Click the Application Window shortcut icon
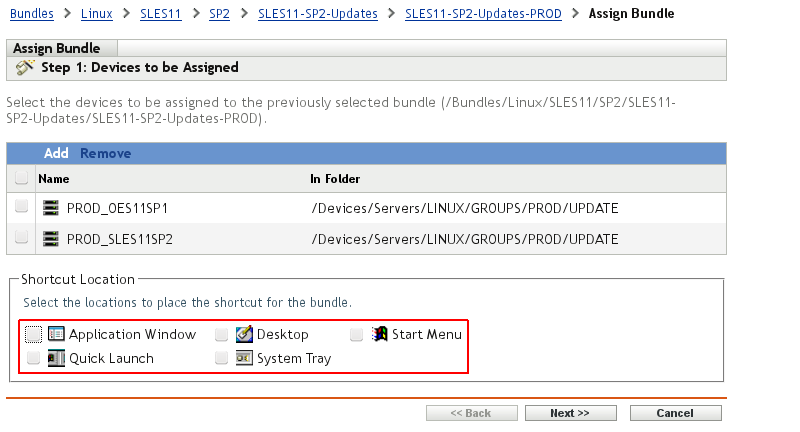This screenshot has height=432, width=800. 56,334
